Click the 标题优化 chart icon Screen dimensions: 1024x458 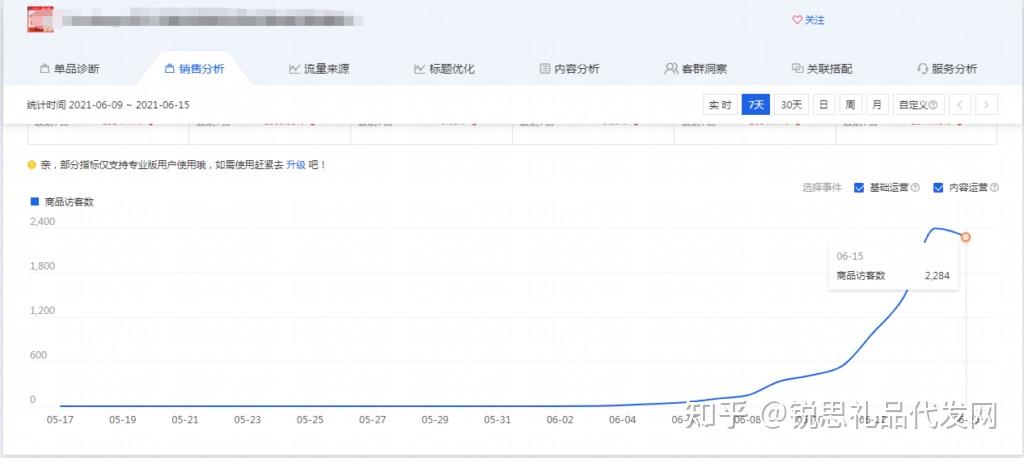pyautogui.click(x=419, y=69)
